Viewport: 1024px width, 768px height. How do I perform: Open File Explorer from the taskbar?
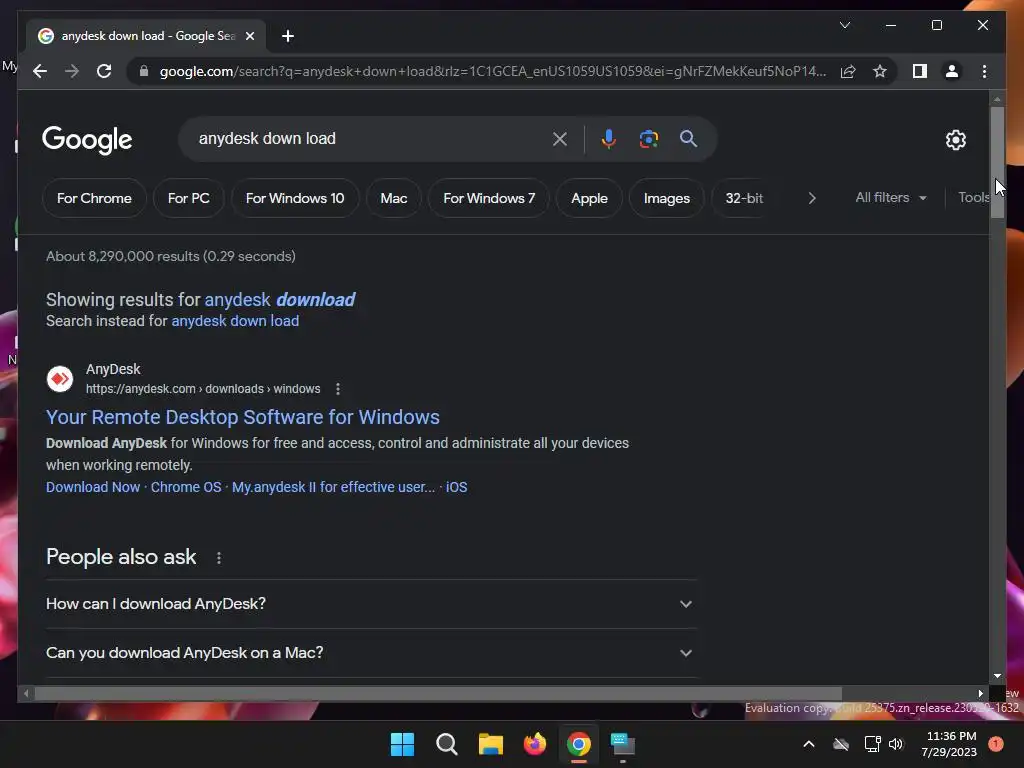pos(490,744)
